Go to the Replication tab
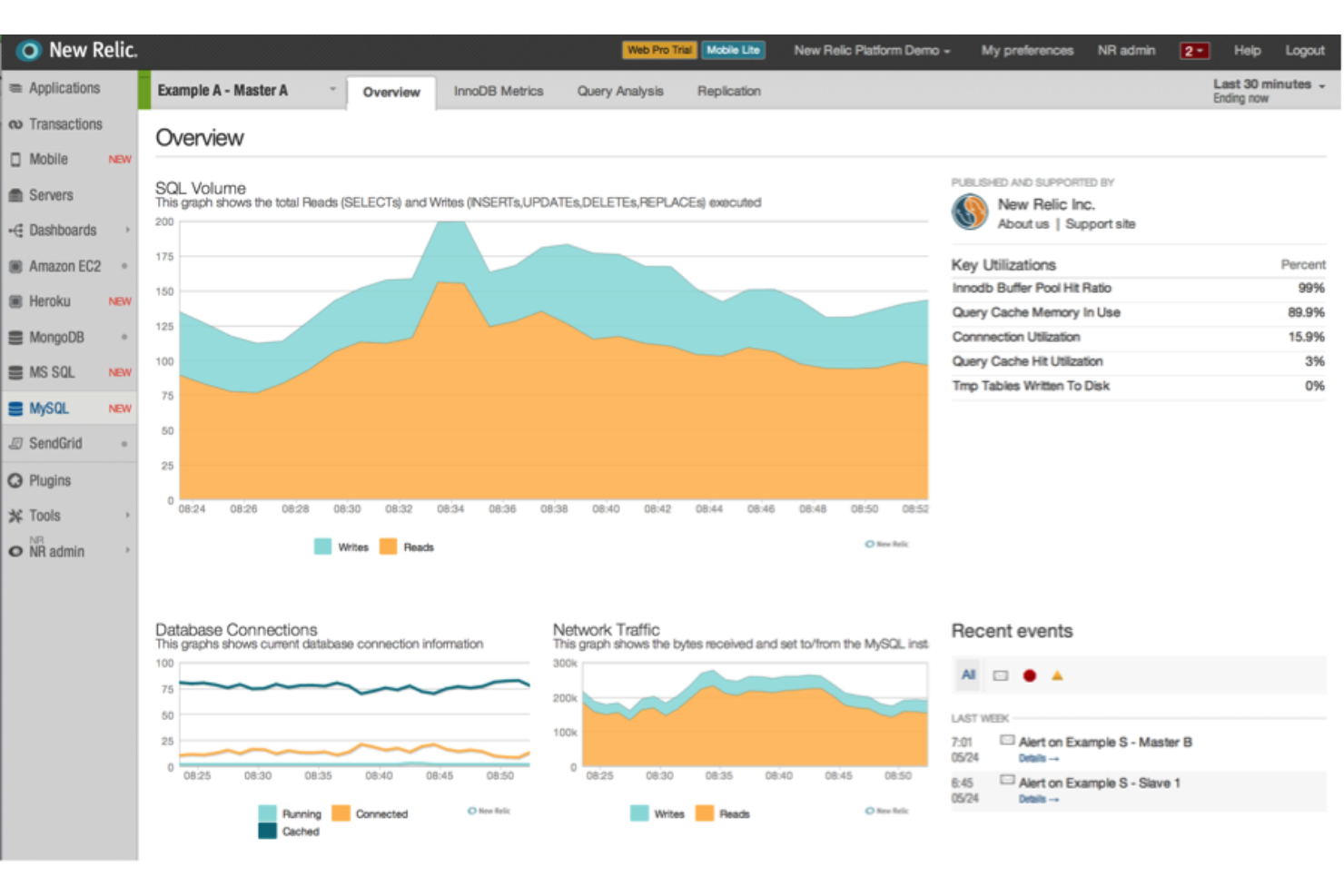This screenshot has width=1344, height=896. pos(729,91)
